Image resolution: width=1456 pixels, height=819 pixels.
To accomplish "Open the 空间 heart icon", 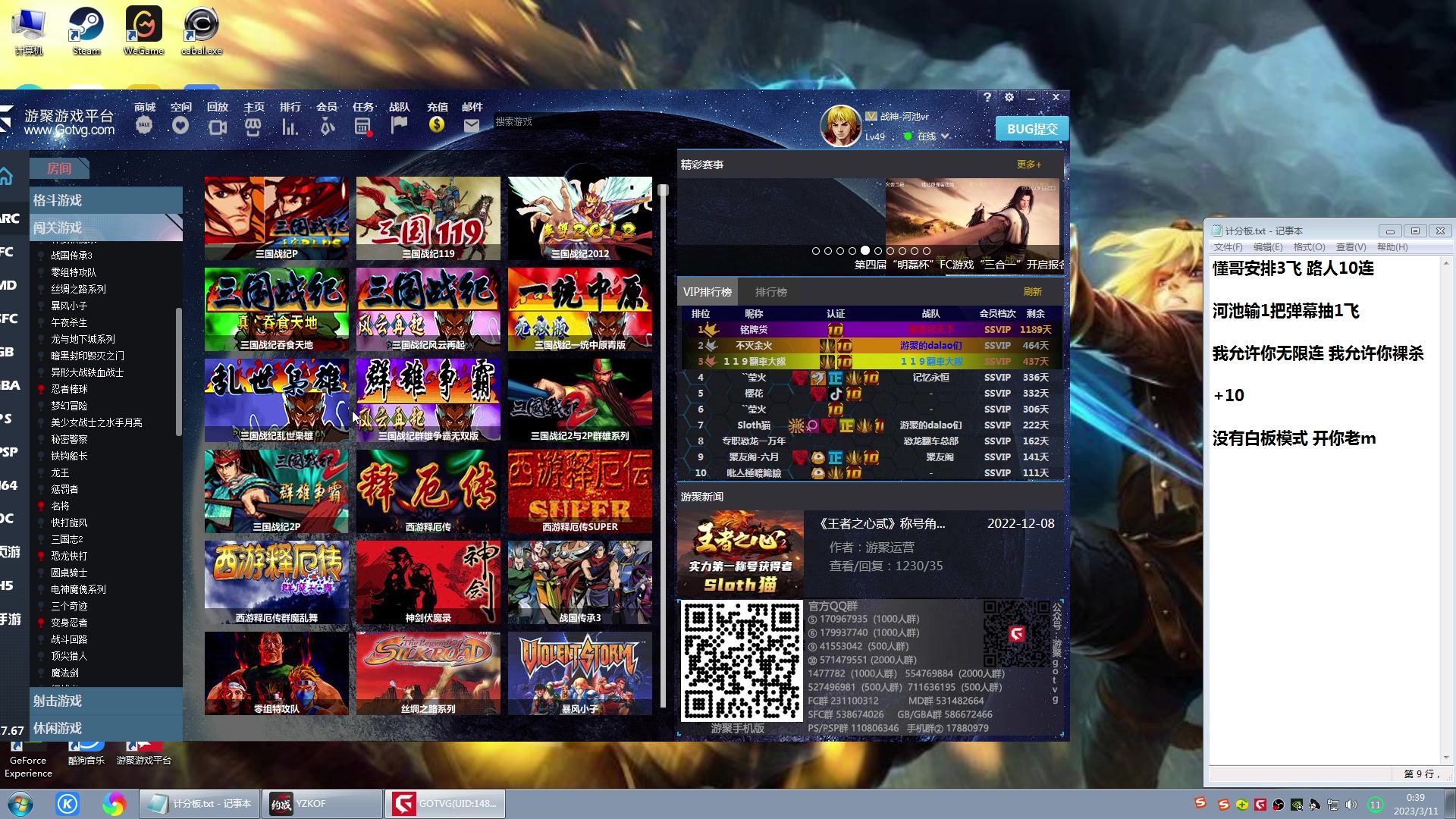I will tap(180, 126).
